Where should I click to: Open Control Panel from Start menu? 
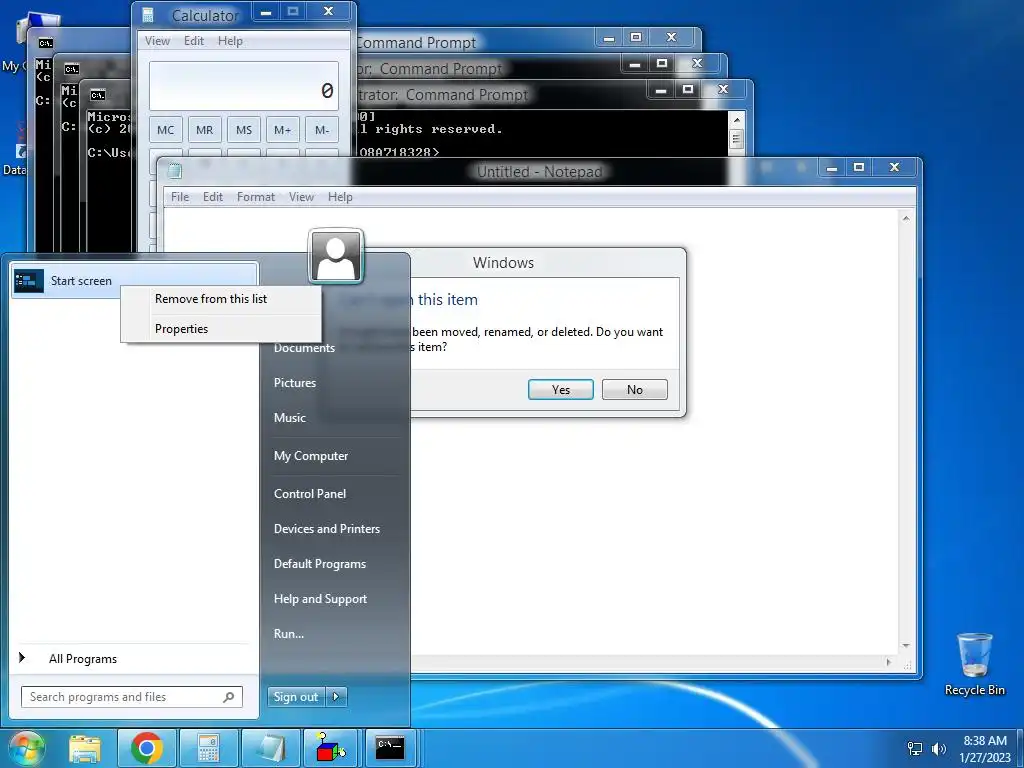point(310,494)
